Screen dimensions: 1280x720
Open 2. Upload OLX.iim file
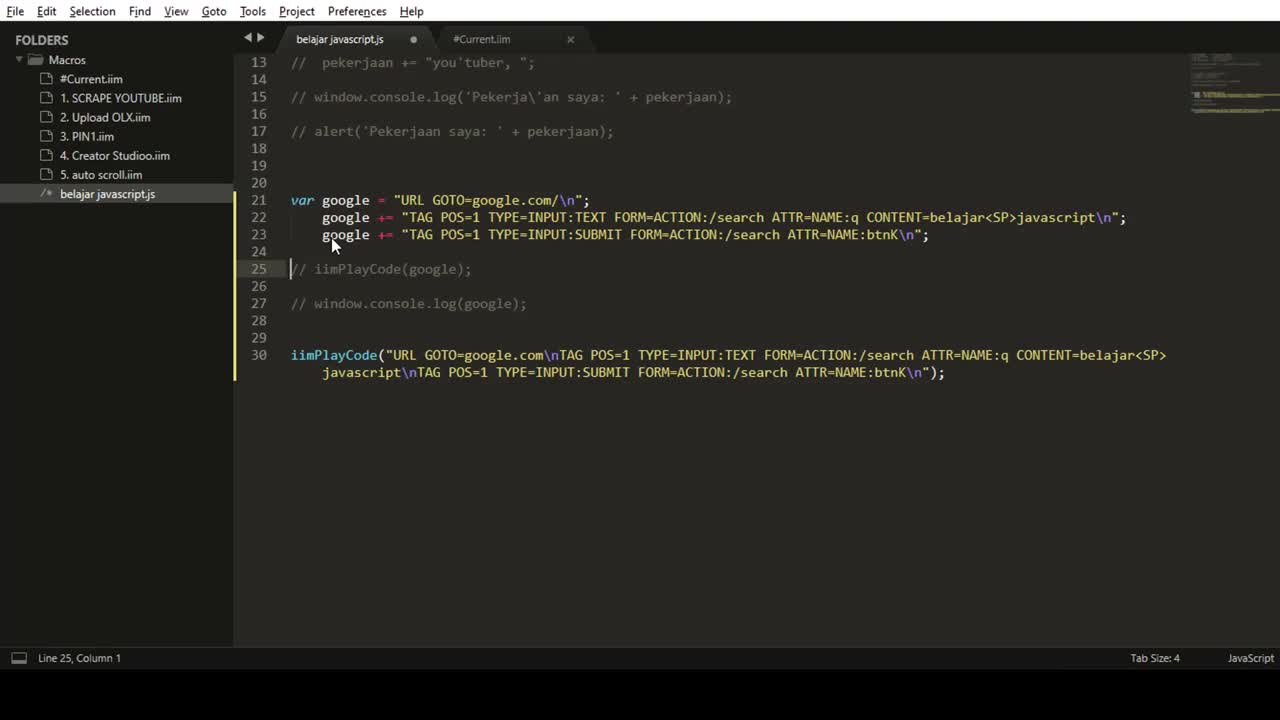105,117
